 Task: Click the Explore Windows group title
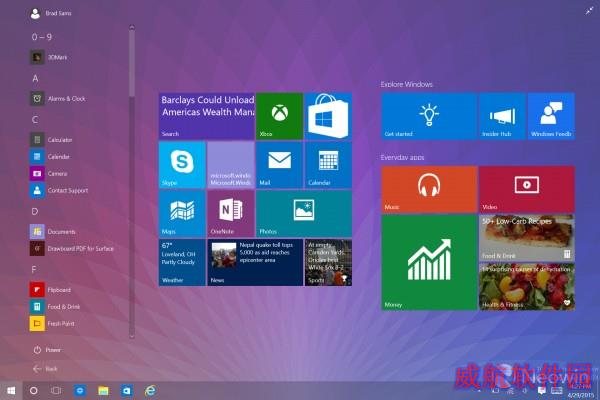click(406, 84)
